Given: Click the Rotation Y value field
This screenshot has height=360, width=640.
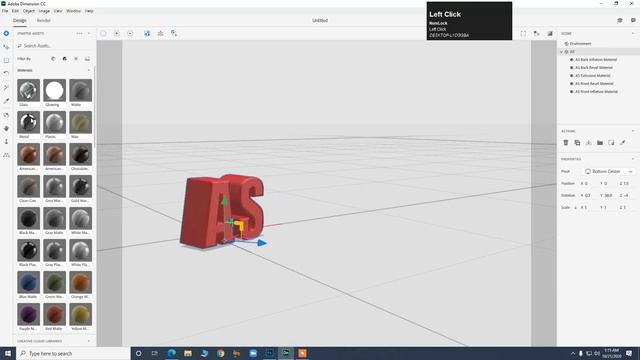Looking at the screenshot, I should (x=608, y=196).
